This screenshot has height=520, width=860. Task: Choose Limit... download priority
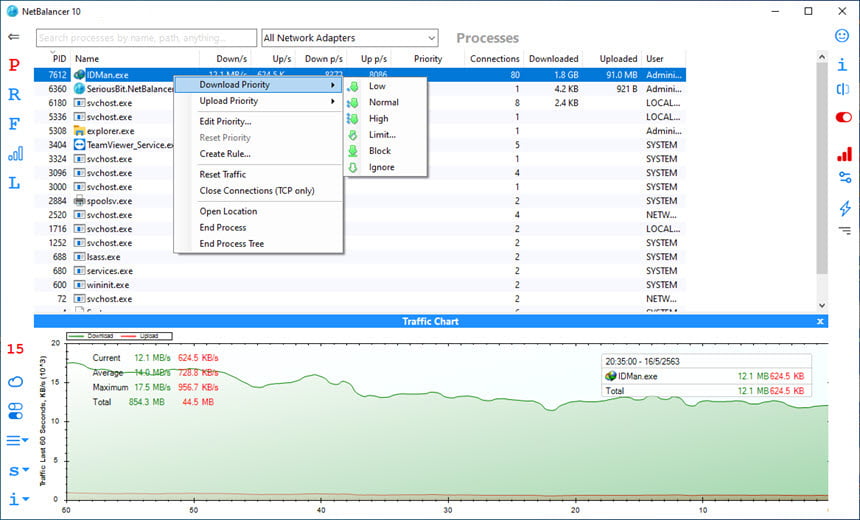pyautogui.click(x=386, y=134)
